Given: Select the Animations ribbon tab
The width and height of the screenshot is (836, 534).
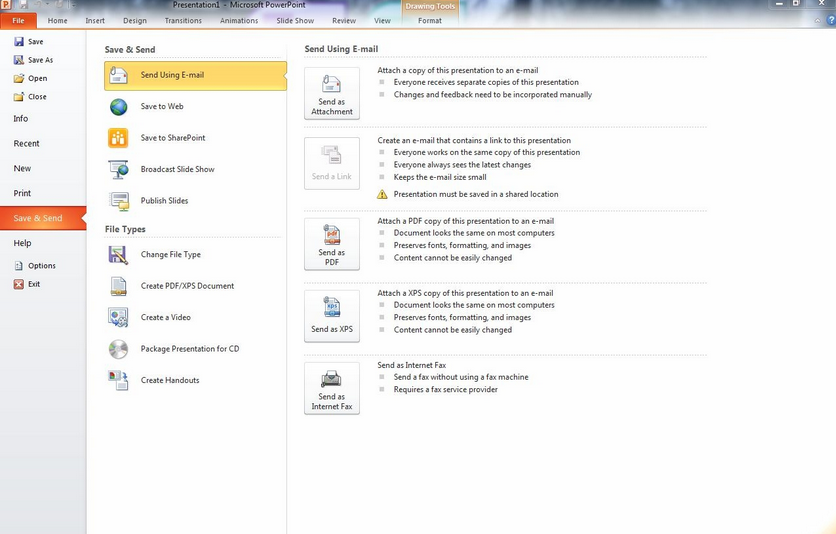Looking at the screenshot, I should click(x=239, y=21).
